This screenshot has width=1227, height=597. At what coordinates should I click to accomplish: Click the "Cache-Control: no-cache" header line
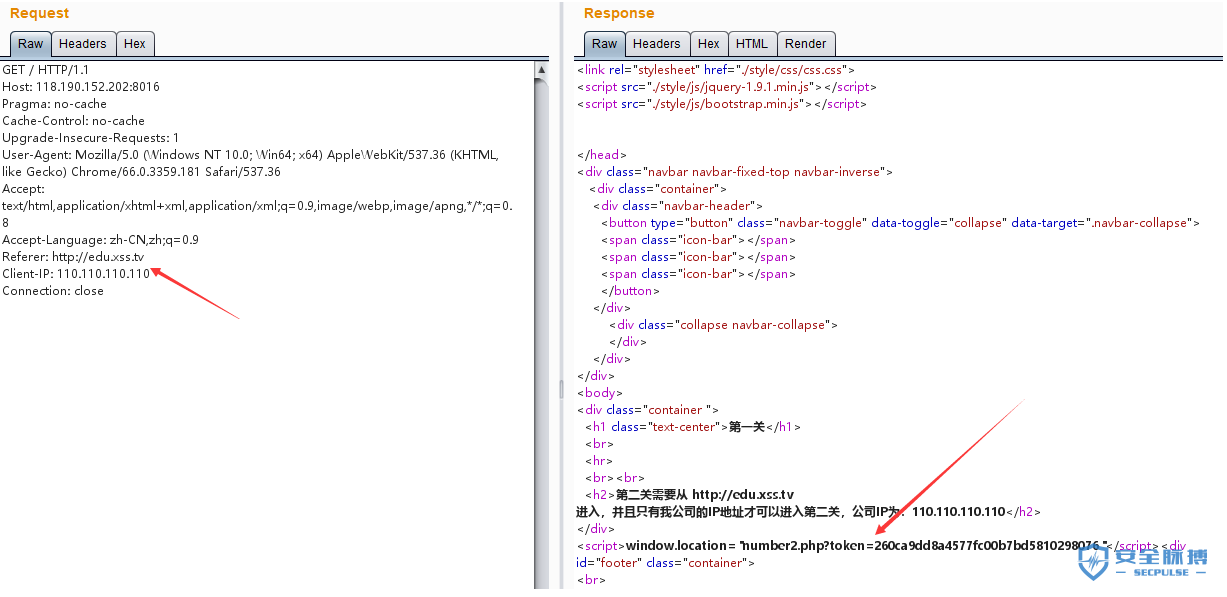pos(74,121)
